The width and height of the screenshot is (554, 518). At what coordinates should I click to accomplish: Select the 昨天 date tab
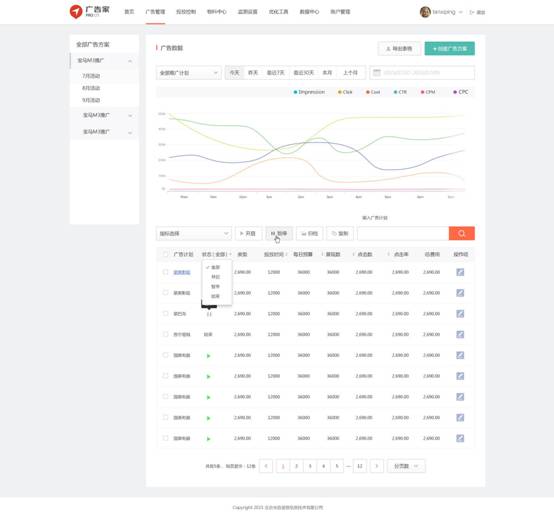point(253,73)
